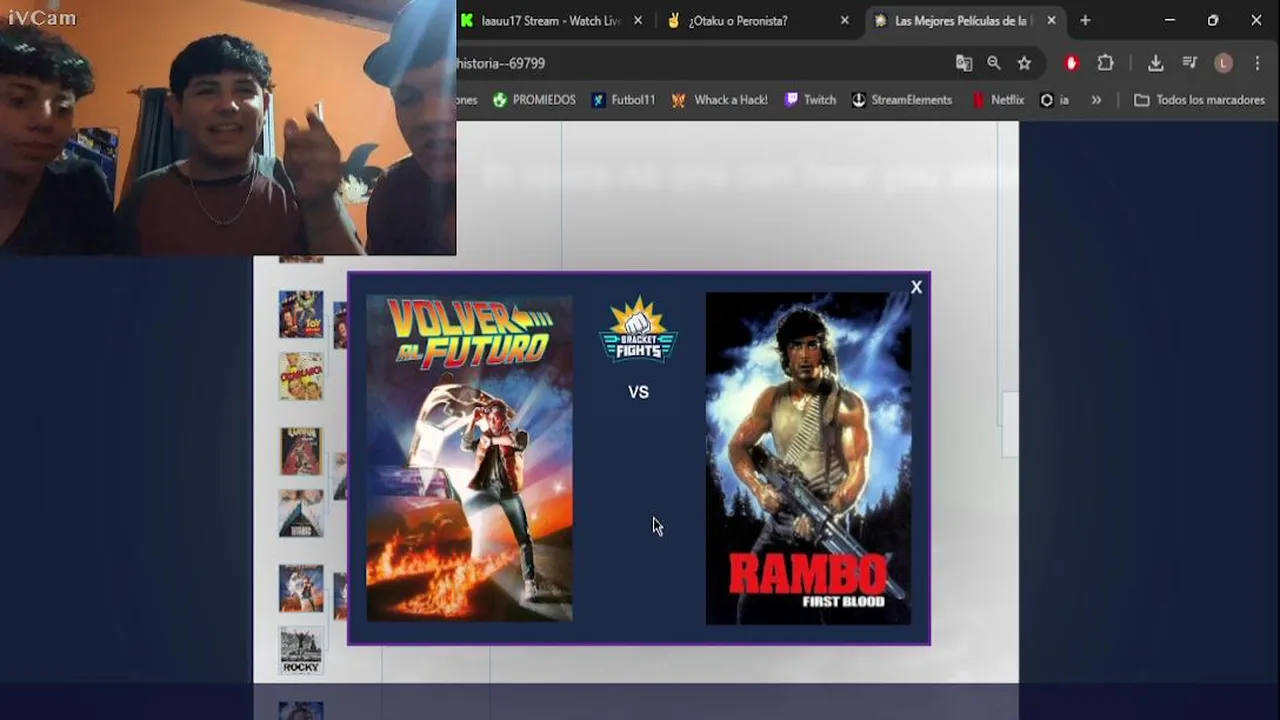
Task: Open the profile avatar menu
Action: click(1223, 63)
